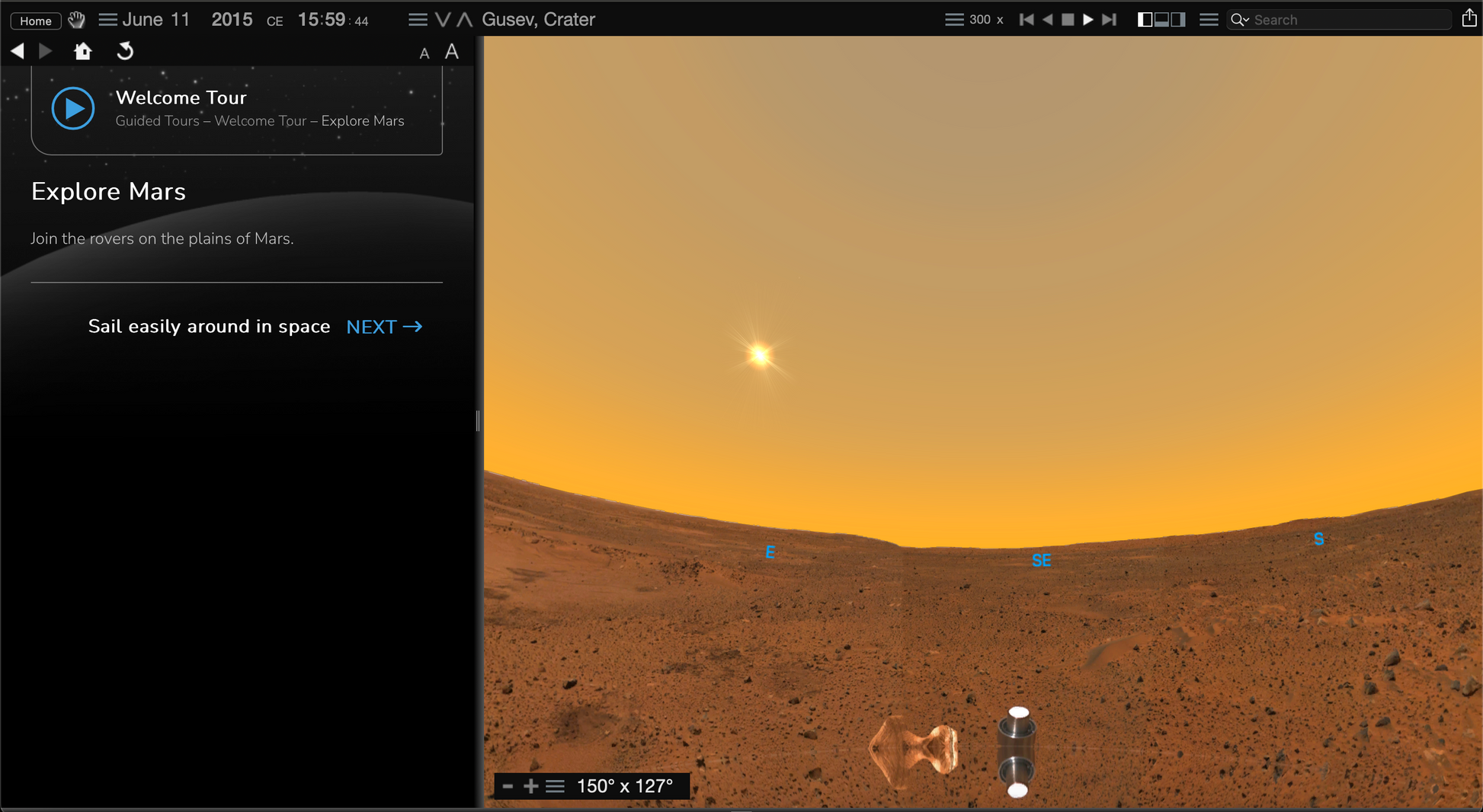Click the Home button
The width and height of the screenshot is (1483, 812).
click(36, 21)
